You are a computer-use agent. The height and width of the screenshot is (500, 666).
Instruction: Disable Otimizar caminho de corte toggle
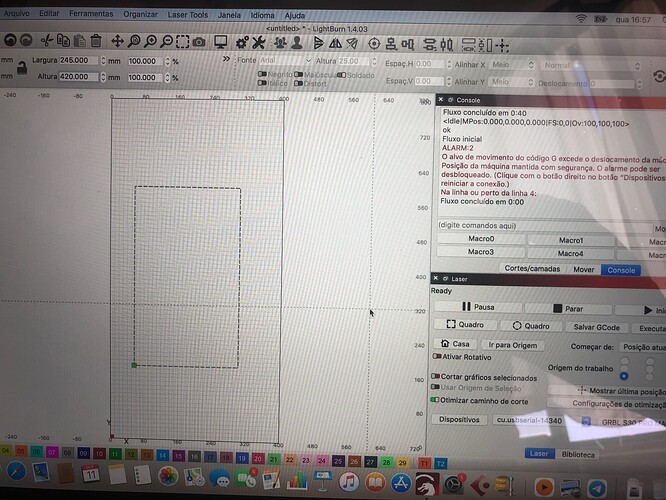click(437, 399)
